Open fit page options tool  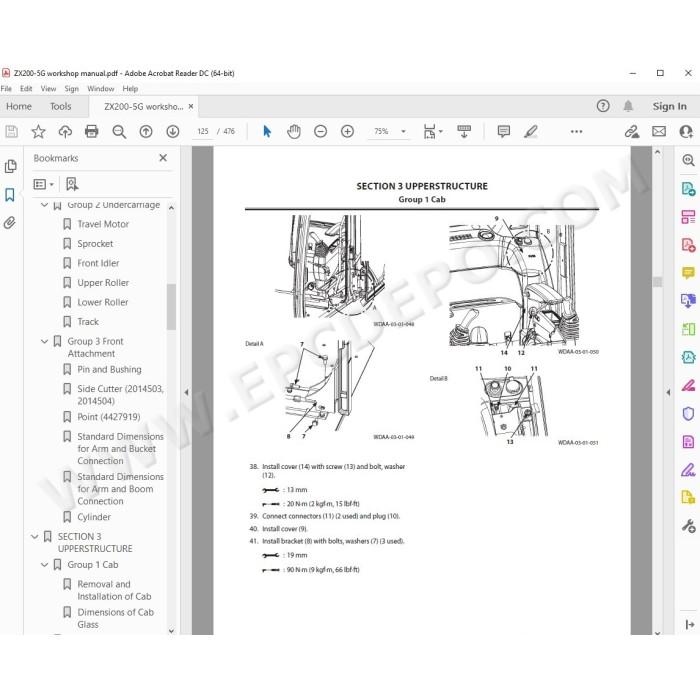tap(432, 131)
